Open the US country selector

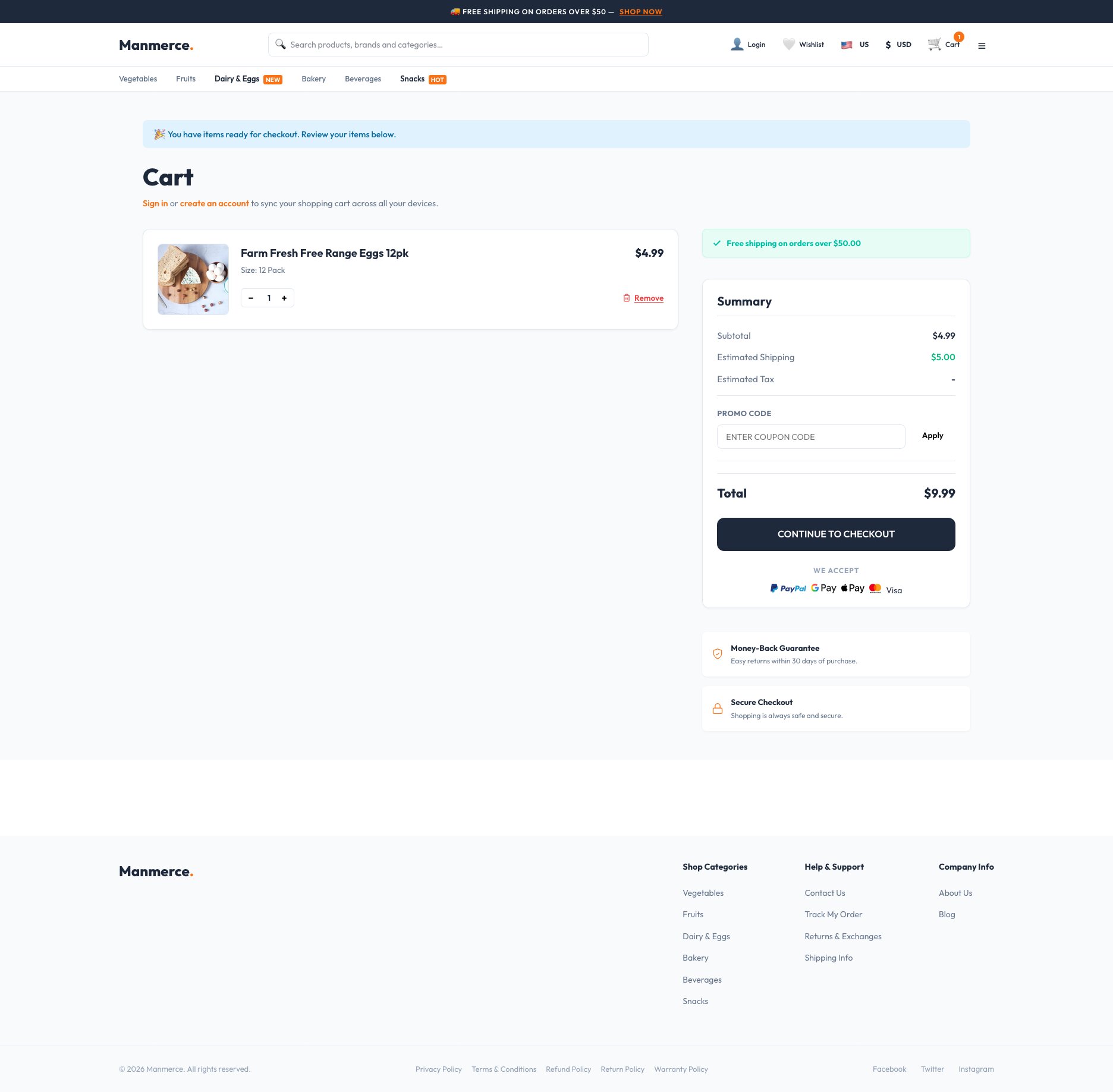point(855,45)
